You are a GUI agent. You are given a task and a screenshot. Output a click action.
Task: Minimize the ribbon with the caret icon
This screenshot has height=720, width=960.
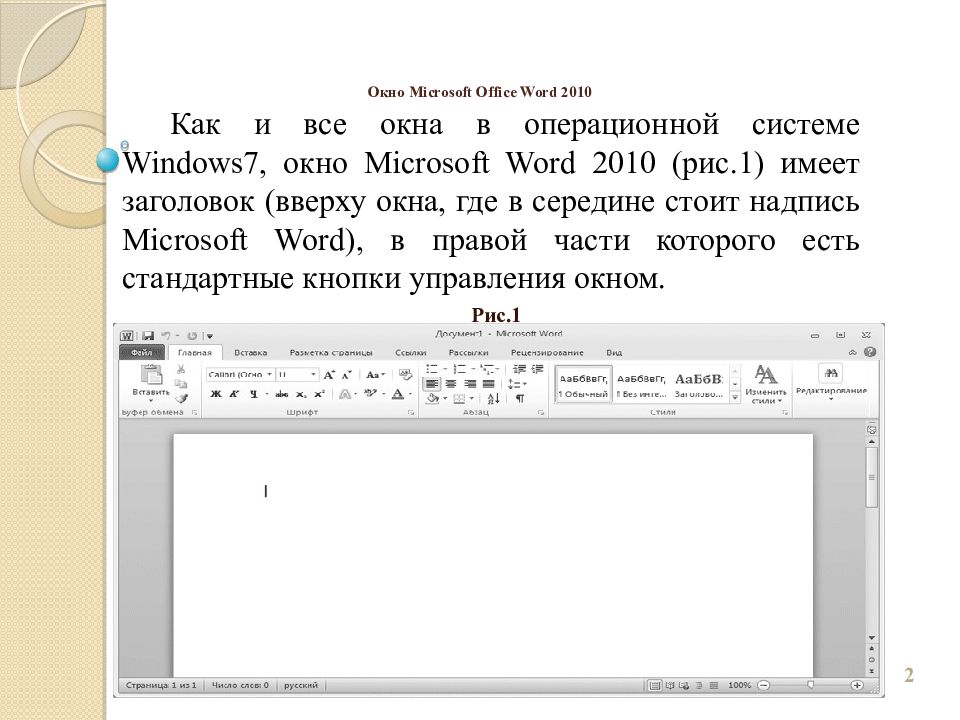coord(852,353)
